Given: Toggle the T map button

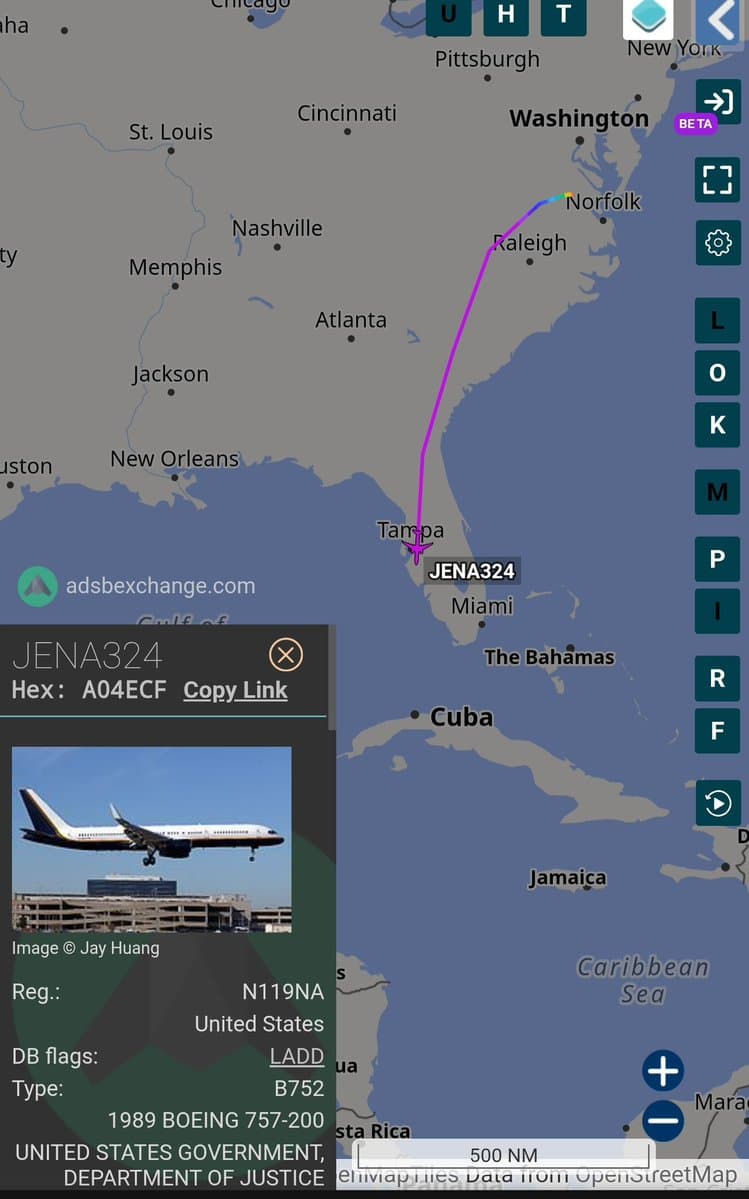Looking at the screenshot, I should pyautogui.click(x=563, y=17).
